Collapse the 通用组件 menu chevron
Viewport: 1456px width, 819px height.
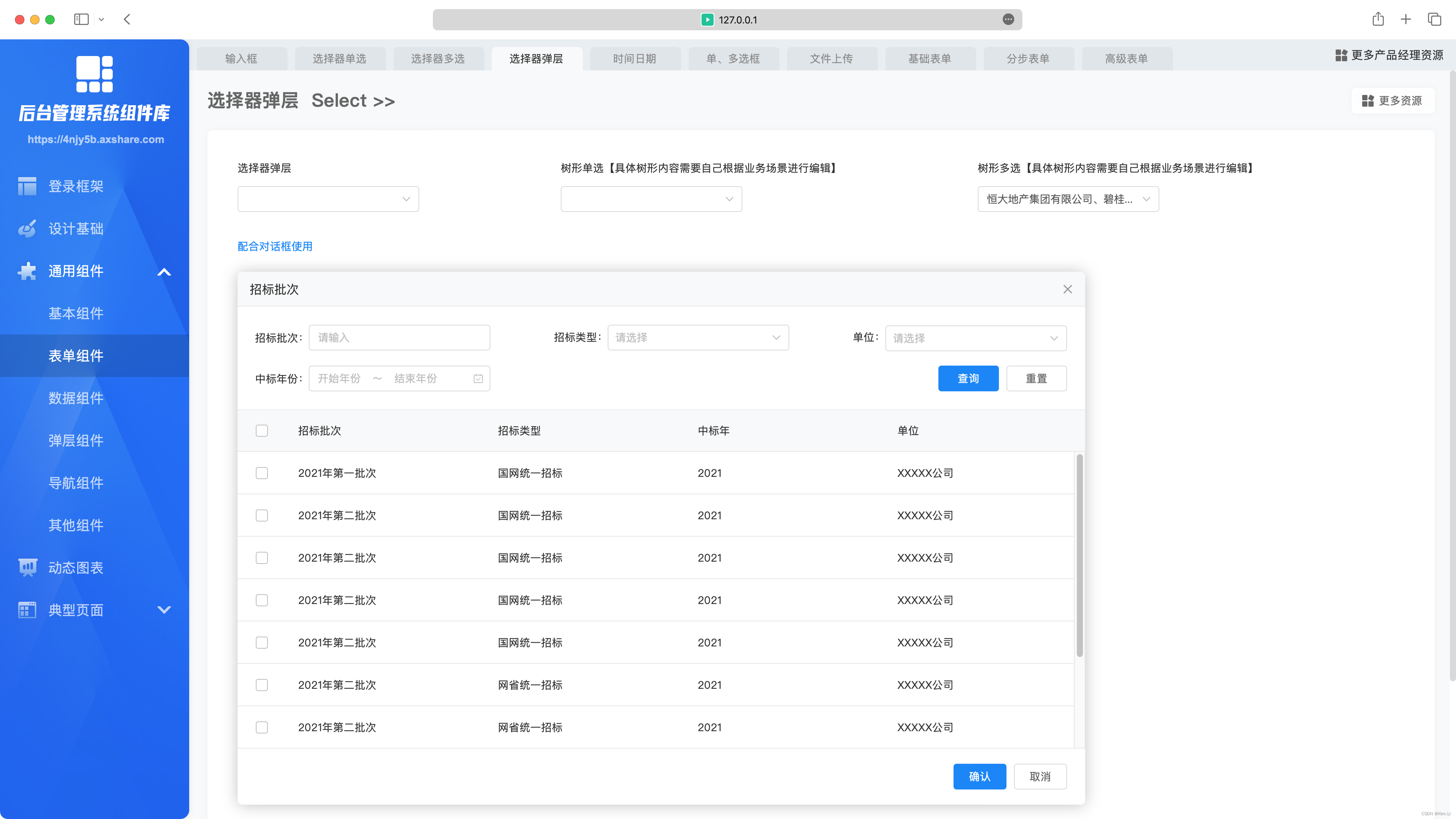pos(164,272)
